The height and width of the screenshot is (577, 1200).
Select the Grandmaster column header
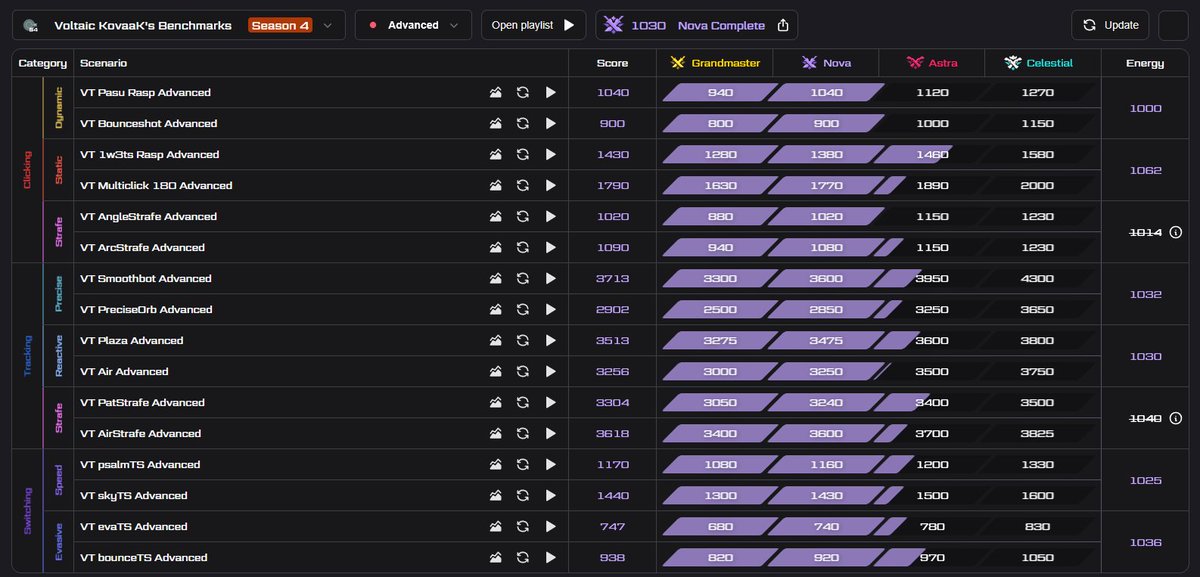714,63
